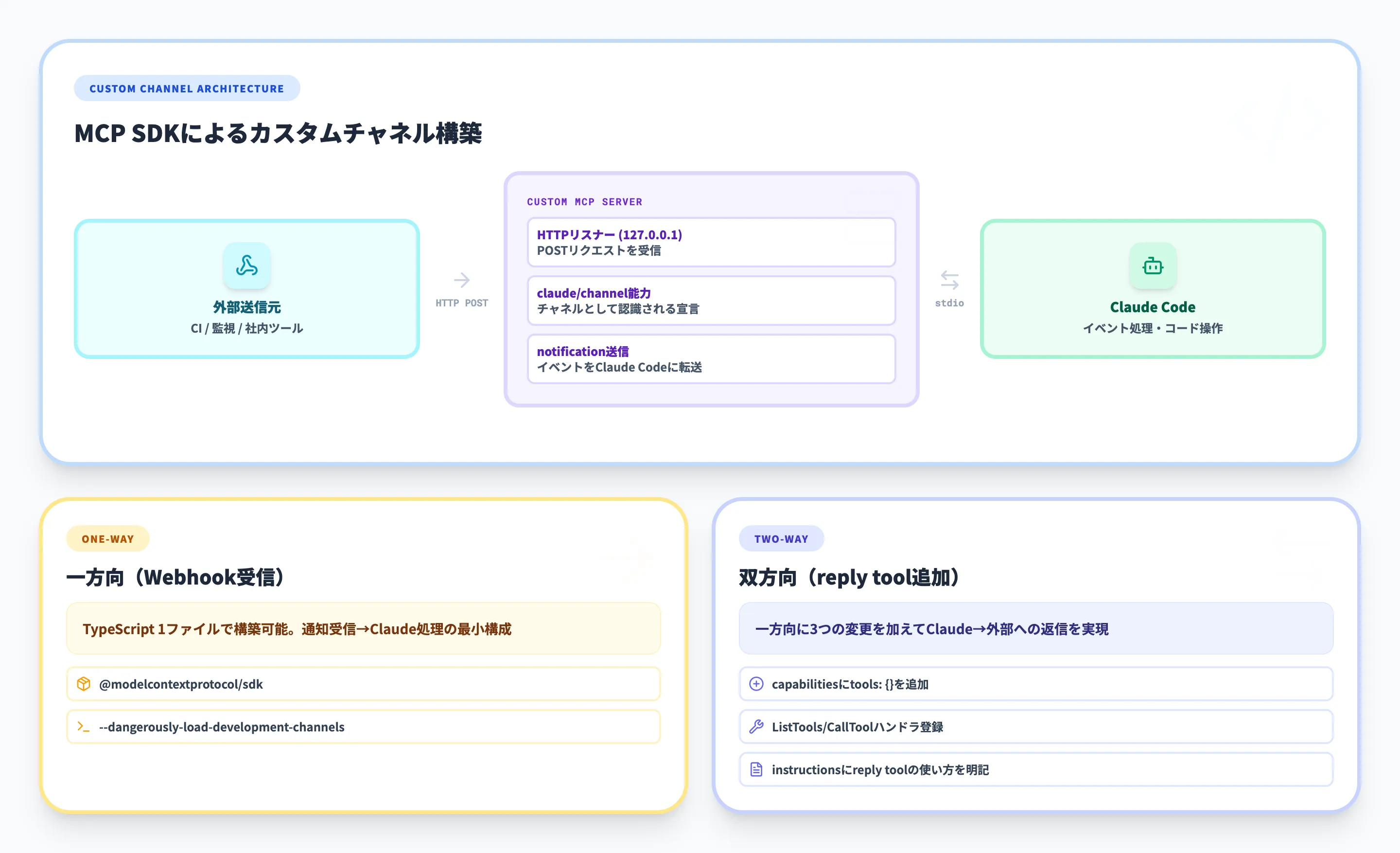Switch to the CUSTOM CHANNEL ARCHITECTURE tab

pos(187,88)
